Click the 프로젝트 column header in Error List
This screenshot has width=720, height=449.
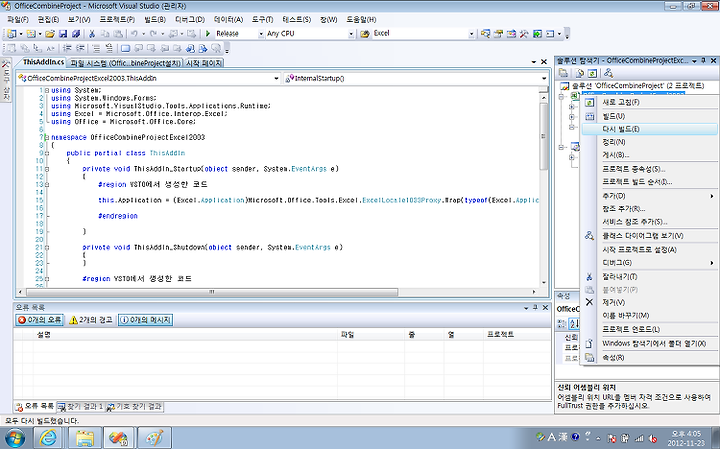pos(516,335)
